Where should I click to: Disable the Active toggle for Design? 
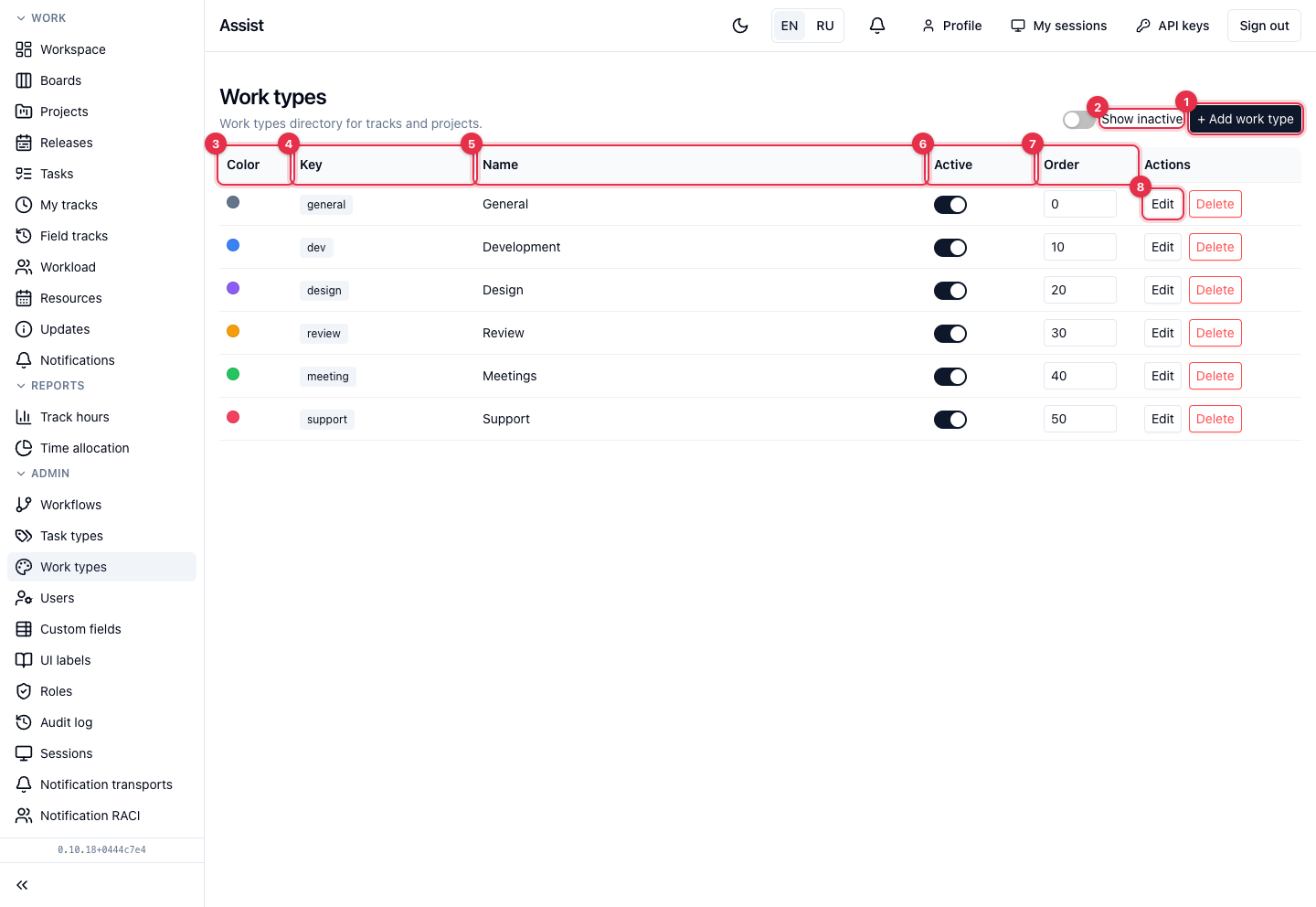[x=950, y=291]
